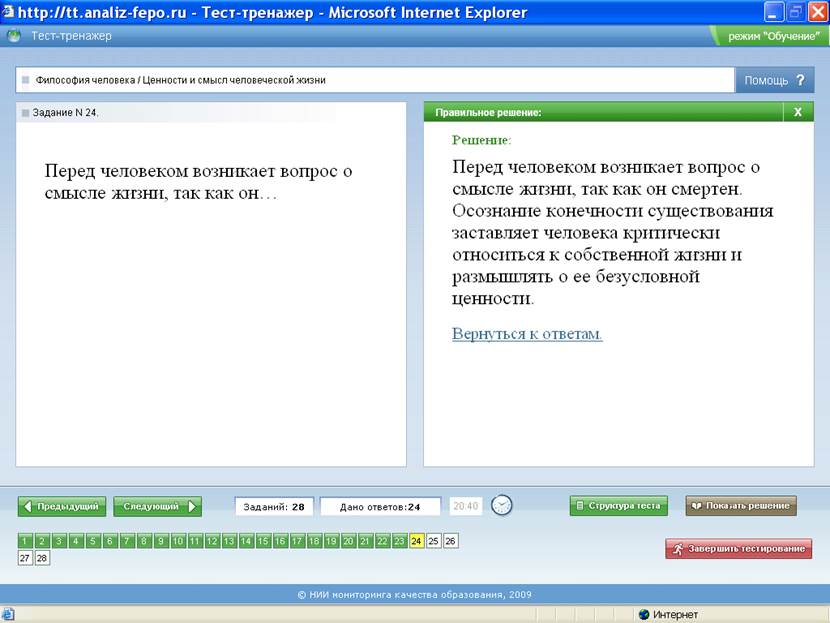The height and width of the screenshot is (623, 830).
Task: Select question number 2
Action: pos(42,541)
